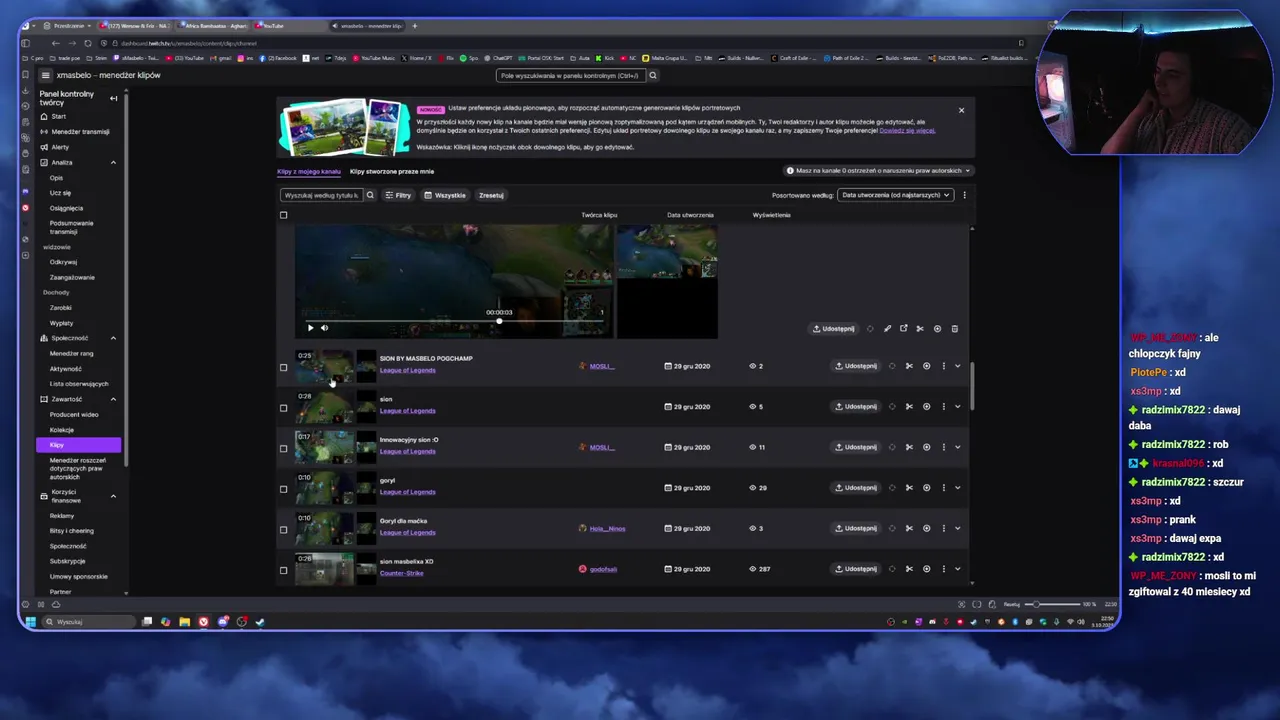The height and width of the screenshot is (720, 1280).
Task: Click plus circle icon in Goryl dla maćka row
Action: 926,528
